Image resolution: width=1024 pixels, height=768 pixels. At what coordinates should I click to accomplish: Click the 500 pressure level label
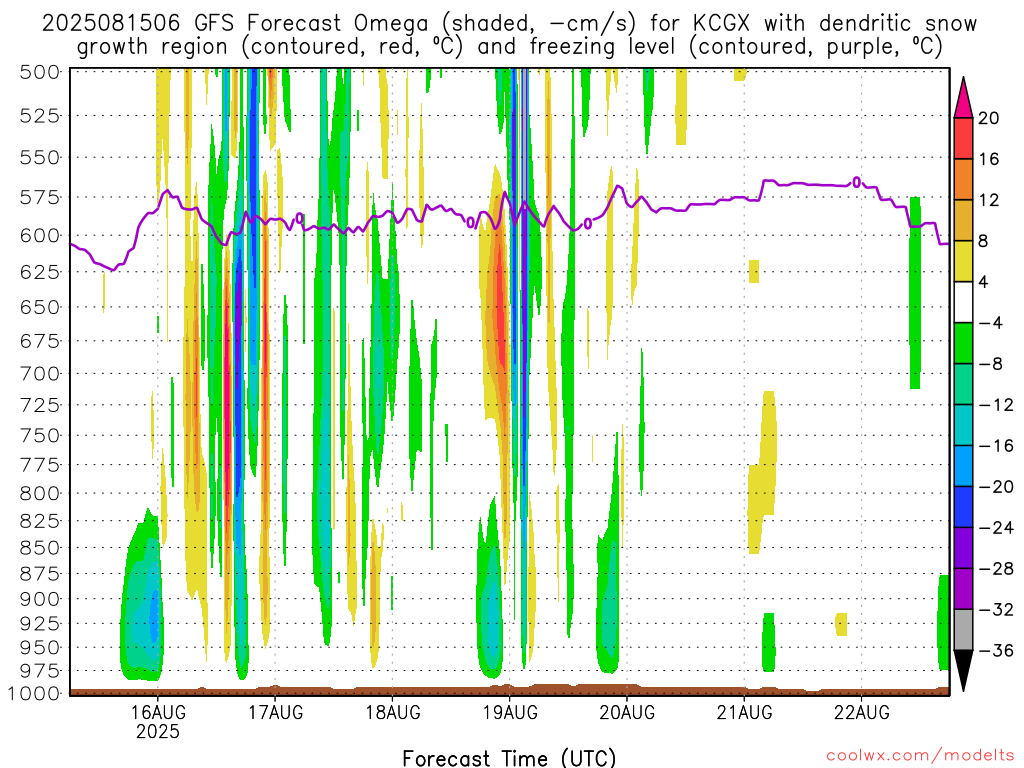pos(40,72)
